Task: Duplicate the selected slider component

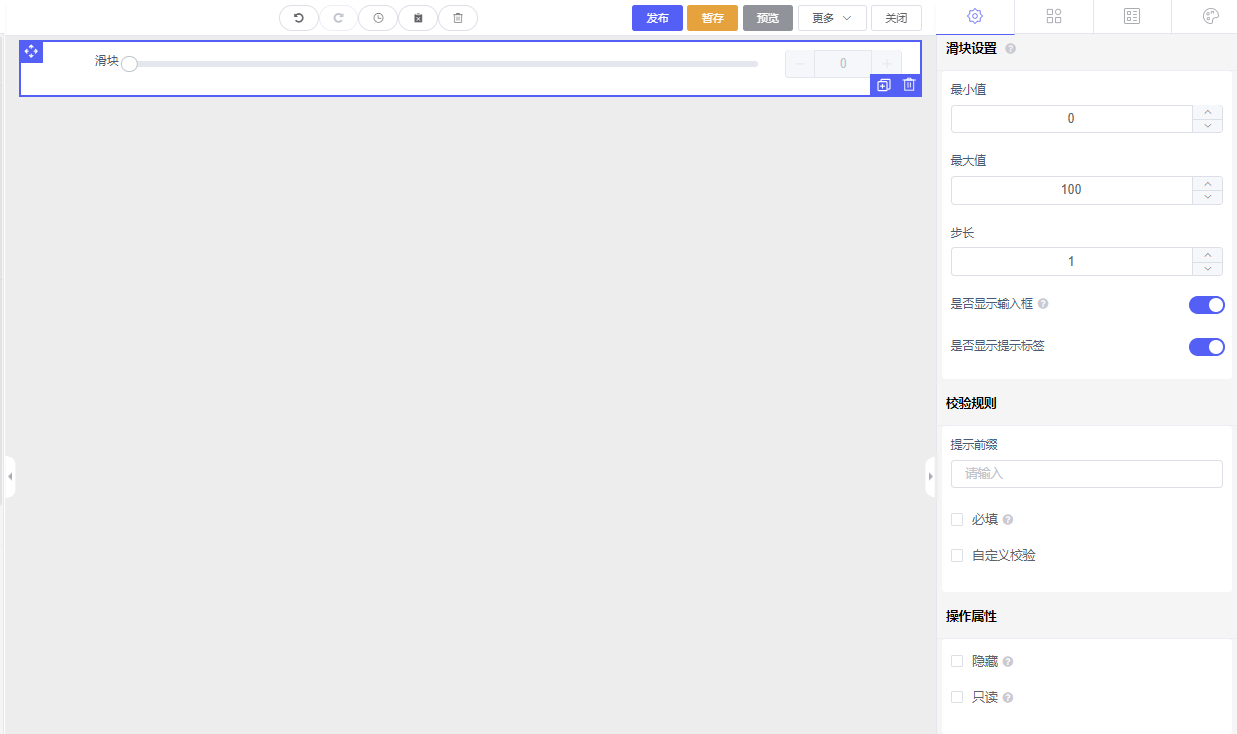Action: [x=884, y=85]
